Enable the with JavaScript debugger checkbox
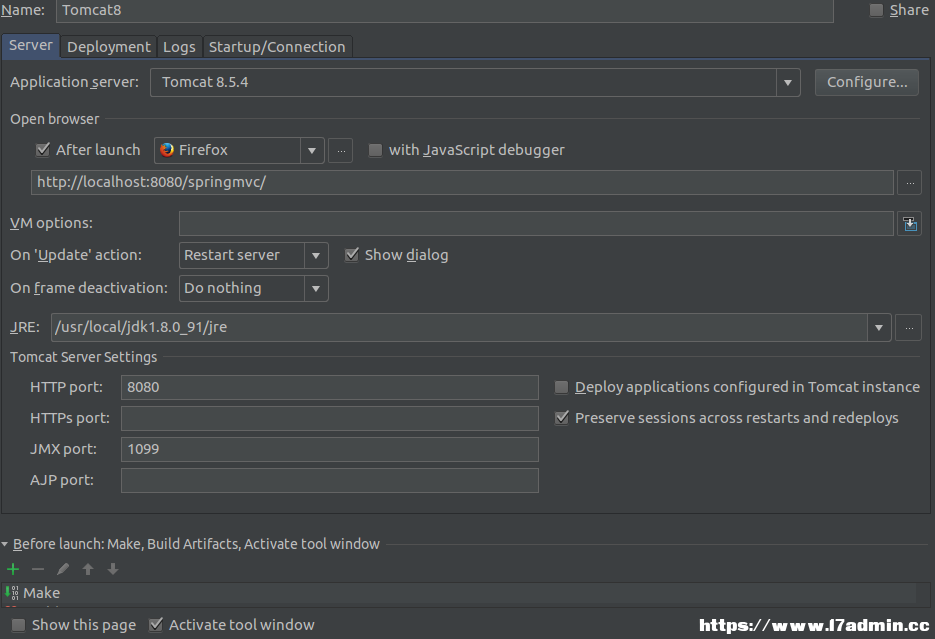 375,150
